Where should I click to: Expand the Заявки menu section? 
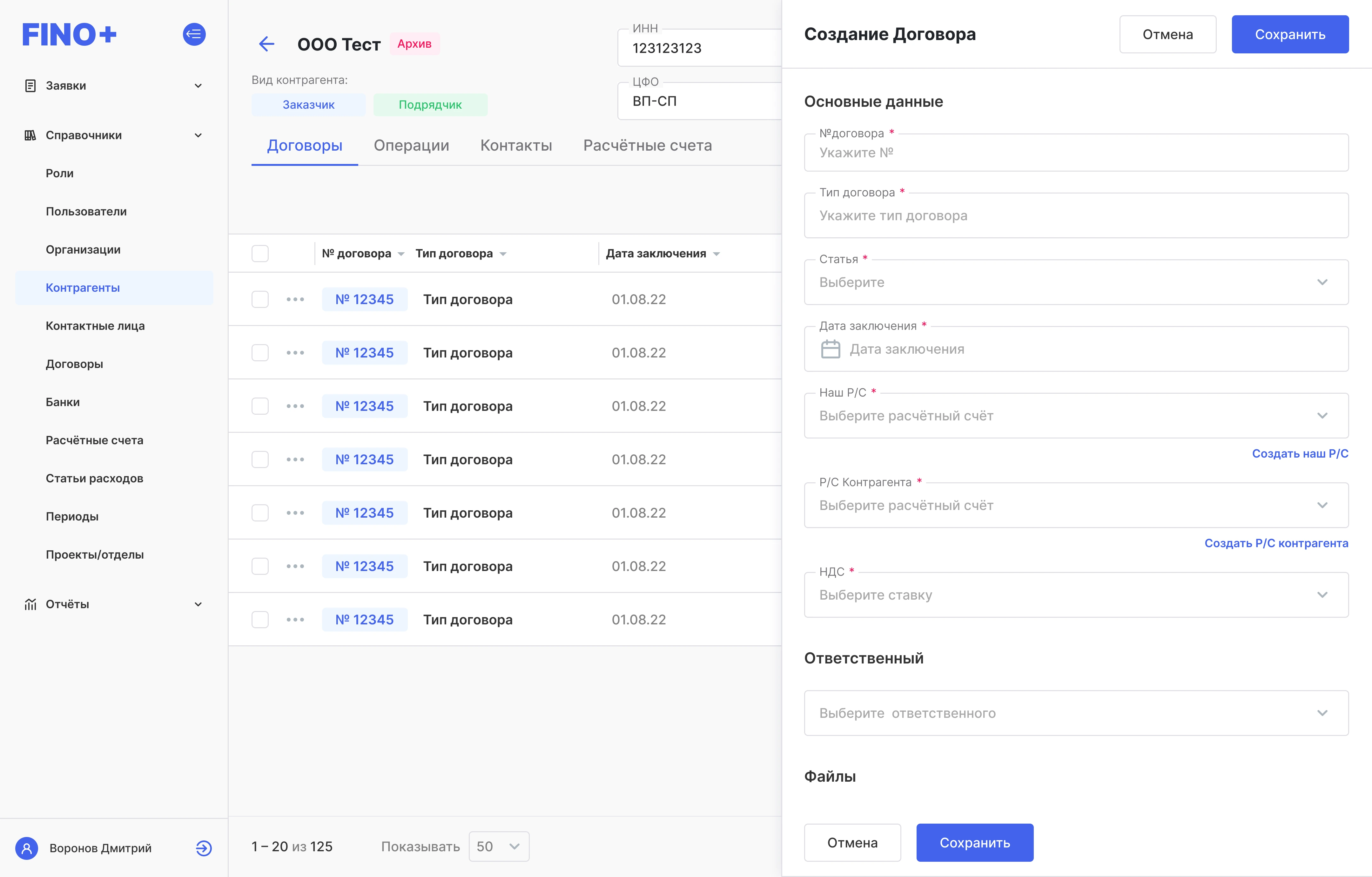[198, 85]
